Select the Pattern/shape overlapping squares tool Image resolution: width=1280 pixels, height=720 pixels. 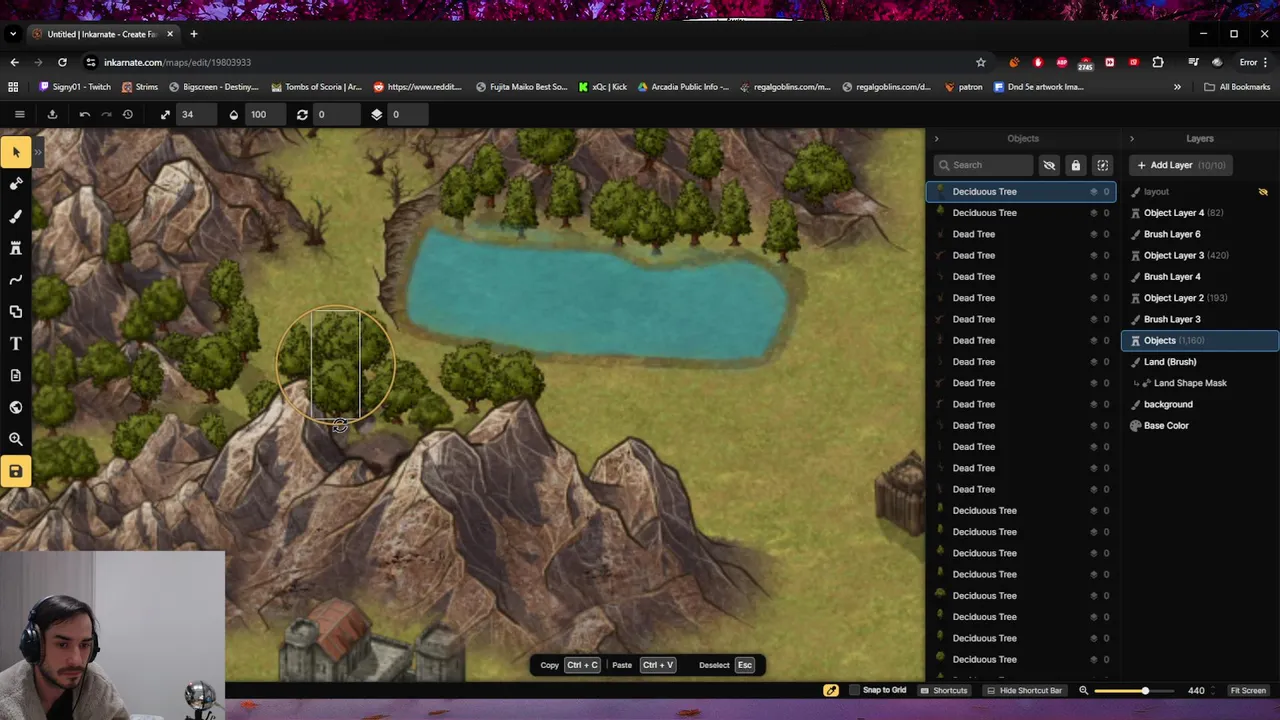(16, 312)
